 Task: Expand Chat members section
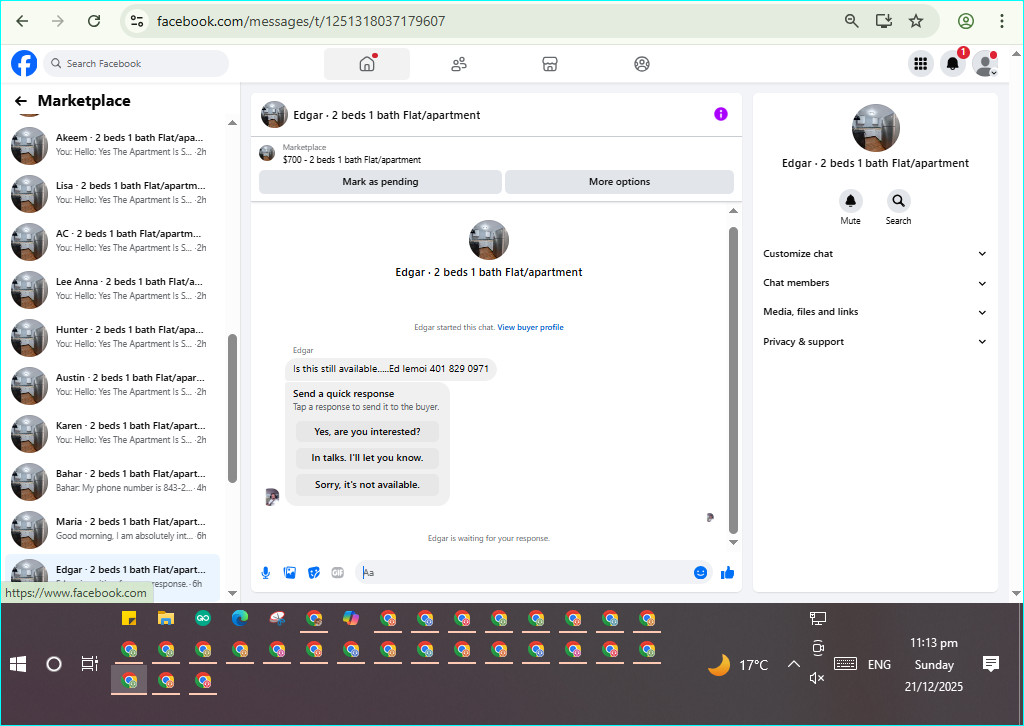click(x=874, y=283)
